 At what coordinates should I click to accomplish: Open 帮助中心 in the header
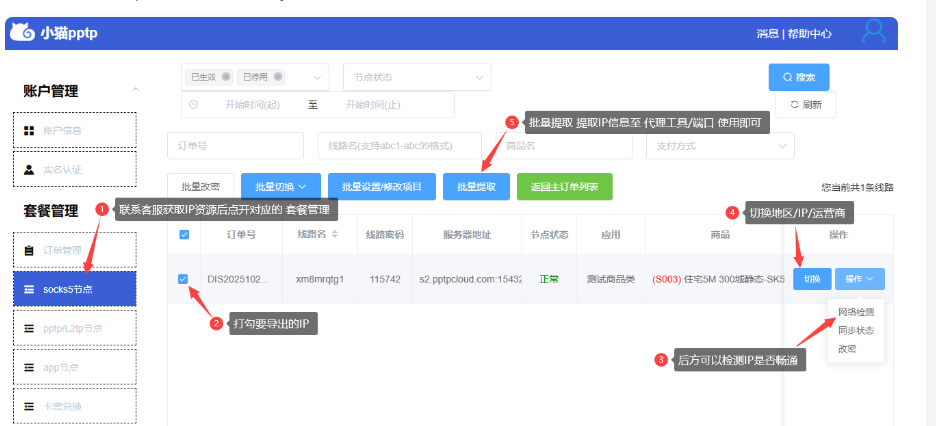[809, 34]
